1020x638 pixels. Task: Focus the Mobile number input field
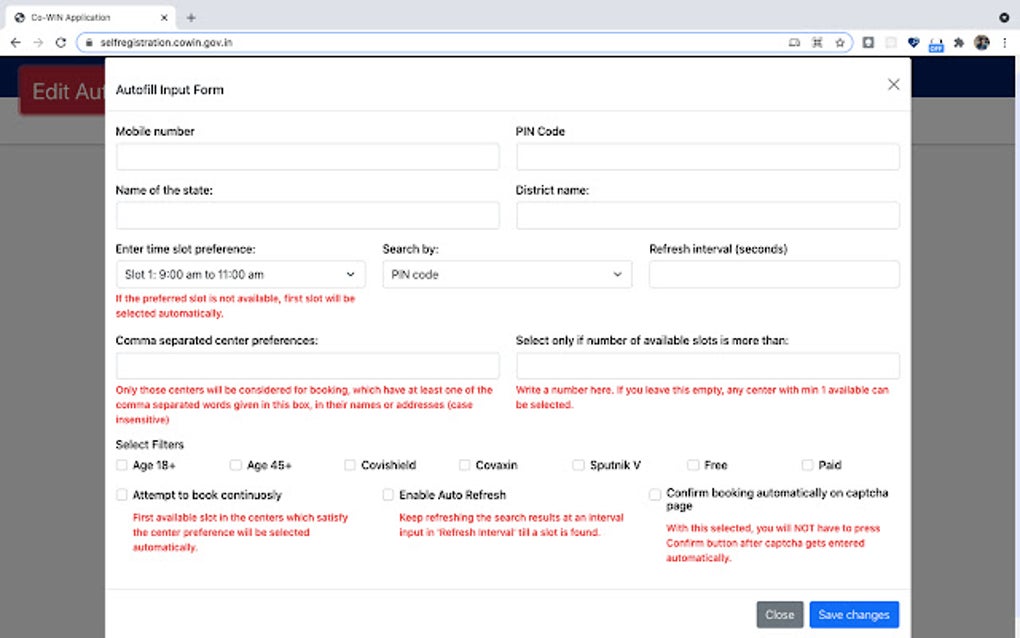coord(307,157)
